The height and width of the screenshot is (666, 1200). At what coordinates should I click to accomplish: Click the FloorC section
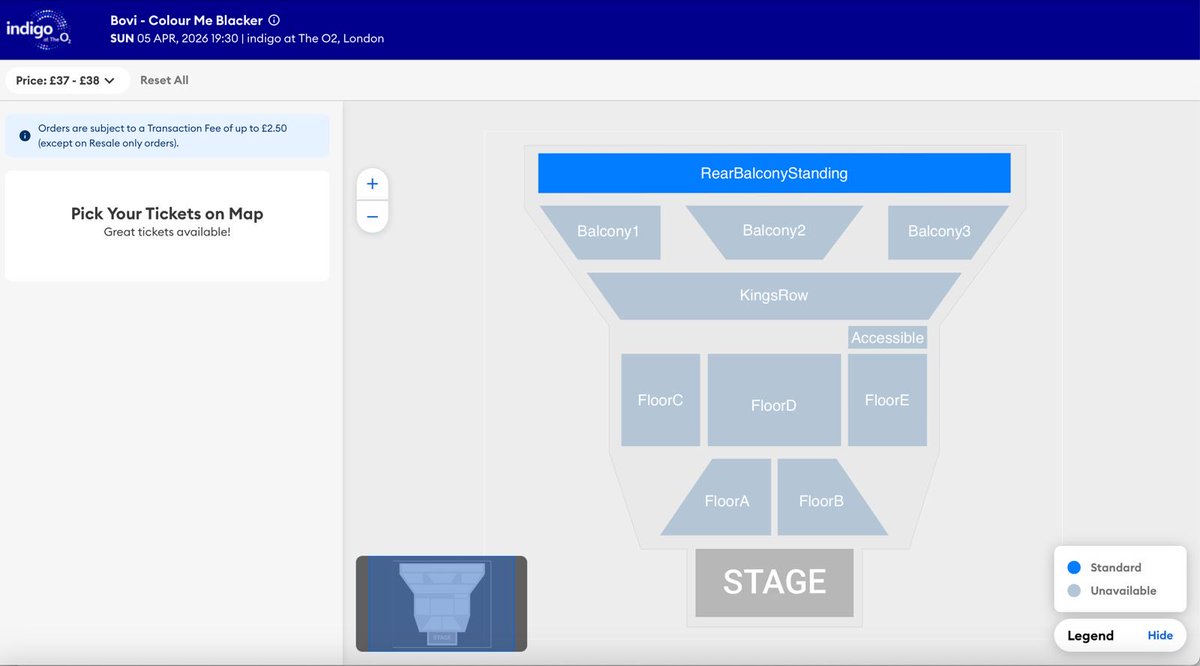(660, 400)
